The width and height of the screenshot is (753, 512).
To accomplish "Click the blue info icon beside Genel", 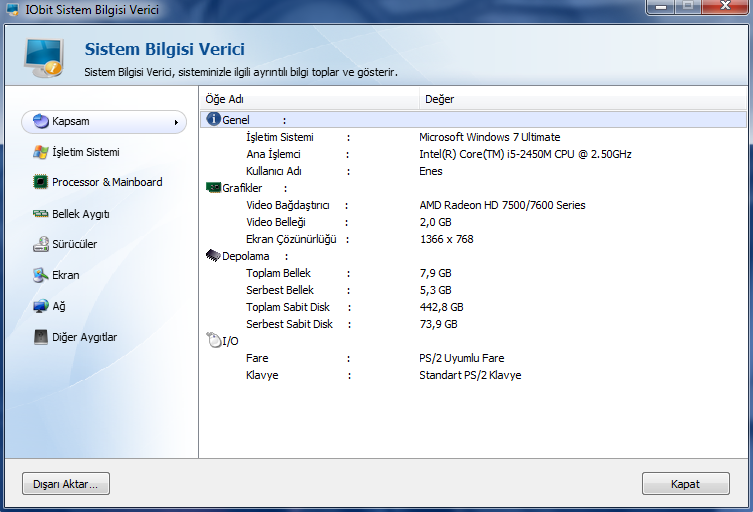I will pos(213,119).
